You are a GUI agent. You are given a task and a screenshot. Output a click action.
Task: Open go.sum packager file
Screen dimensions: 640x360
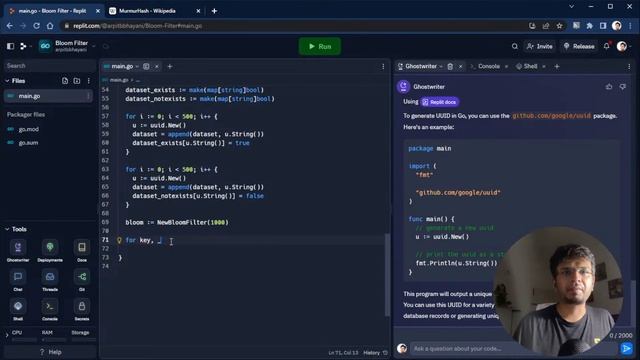tap(28, 142)
